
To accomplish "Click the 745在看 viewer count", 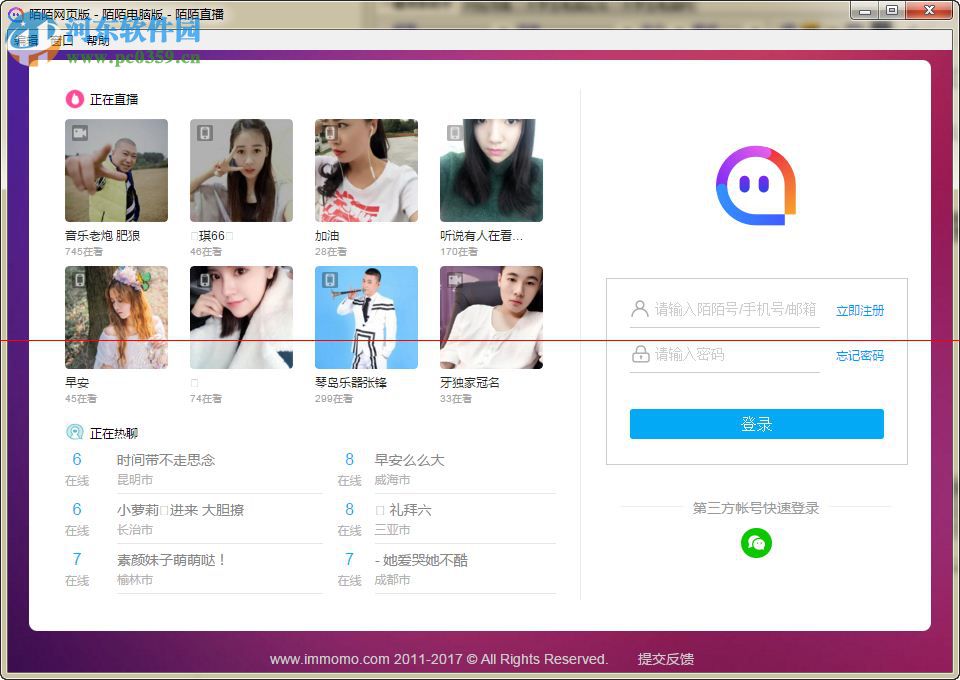I will [84, 252].
